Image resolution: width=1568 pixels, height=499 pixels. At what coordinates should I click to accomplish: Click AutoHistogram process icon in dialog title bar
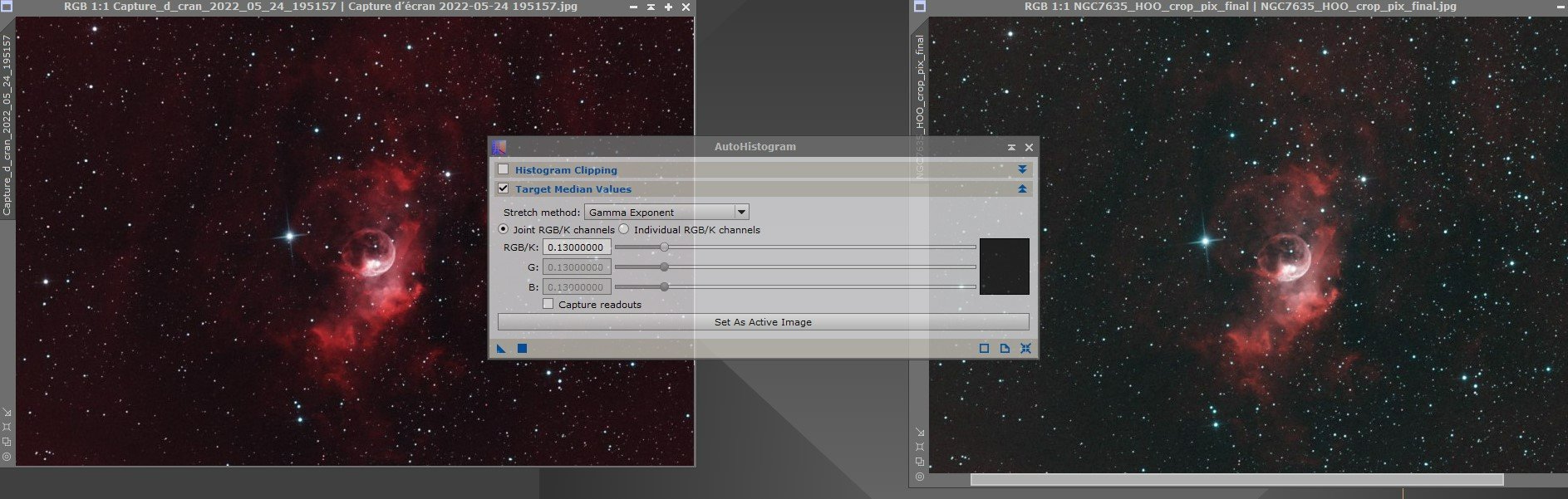(x=499, y=147)
